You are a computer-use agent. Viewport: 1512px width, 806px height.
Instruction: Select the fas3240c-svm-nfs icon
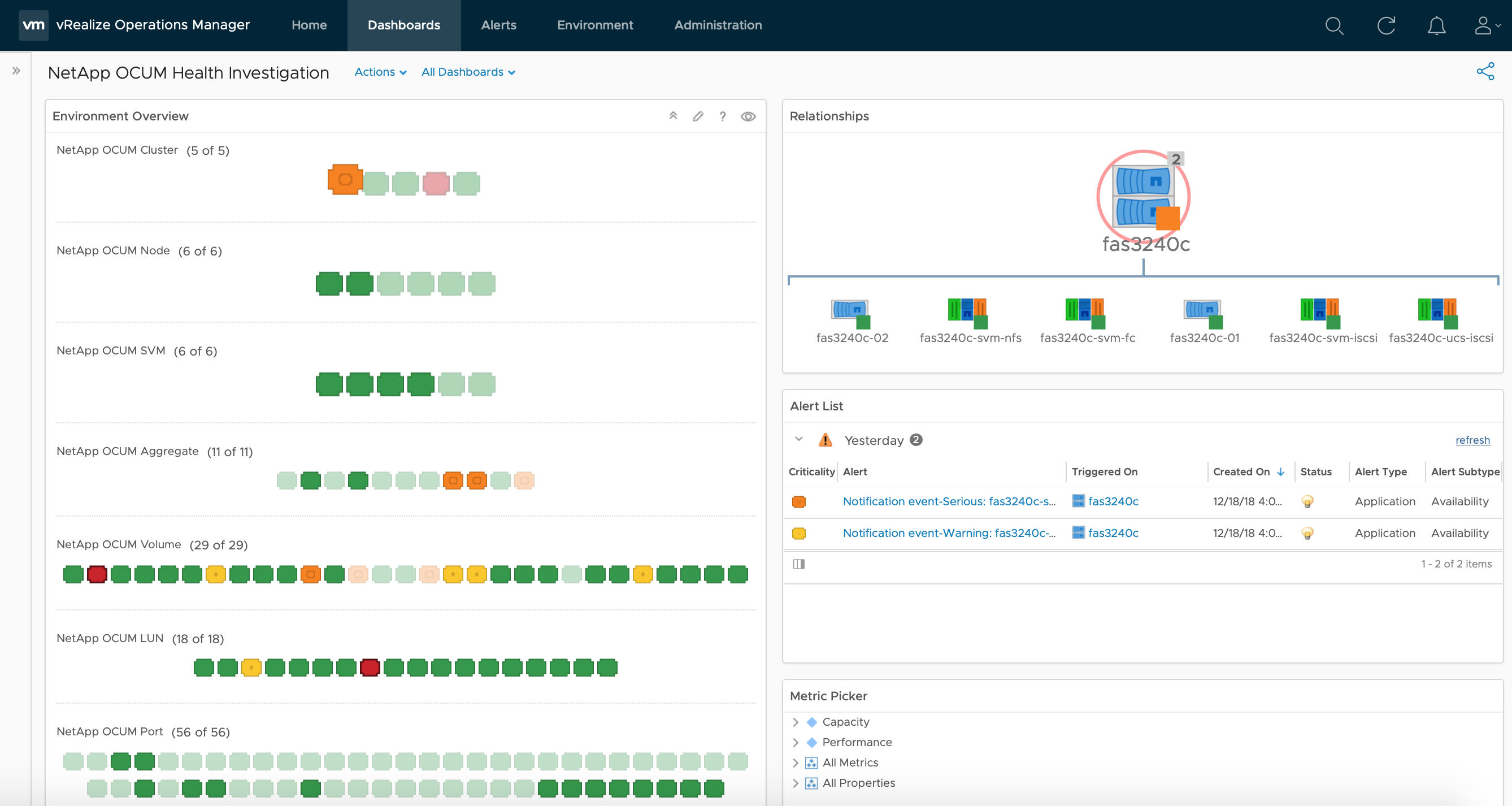(x=968, y=314)
